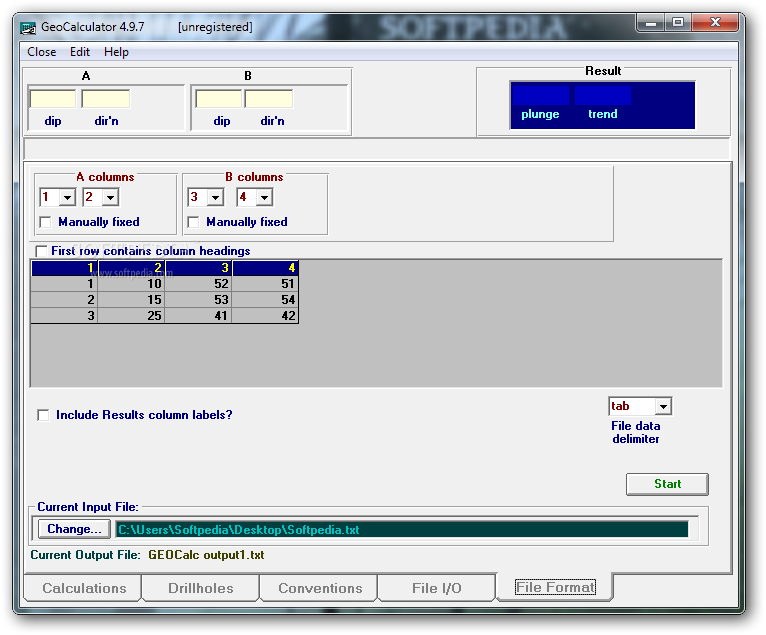Click the A dip input field

[x=53, y=99]
